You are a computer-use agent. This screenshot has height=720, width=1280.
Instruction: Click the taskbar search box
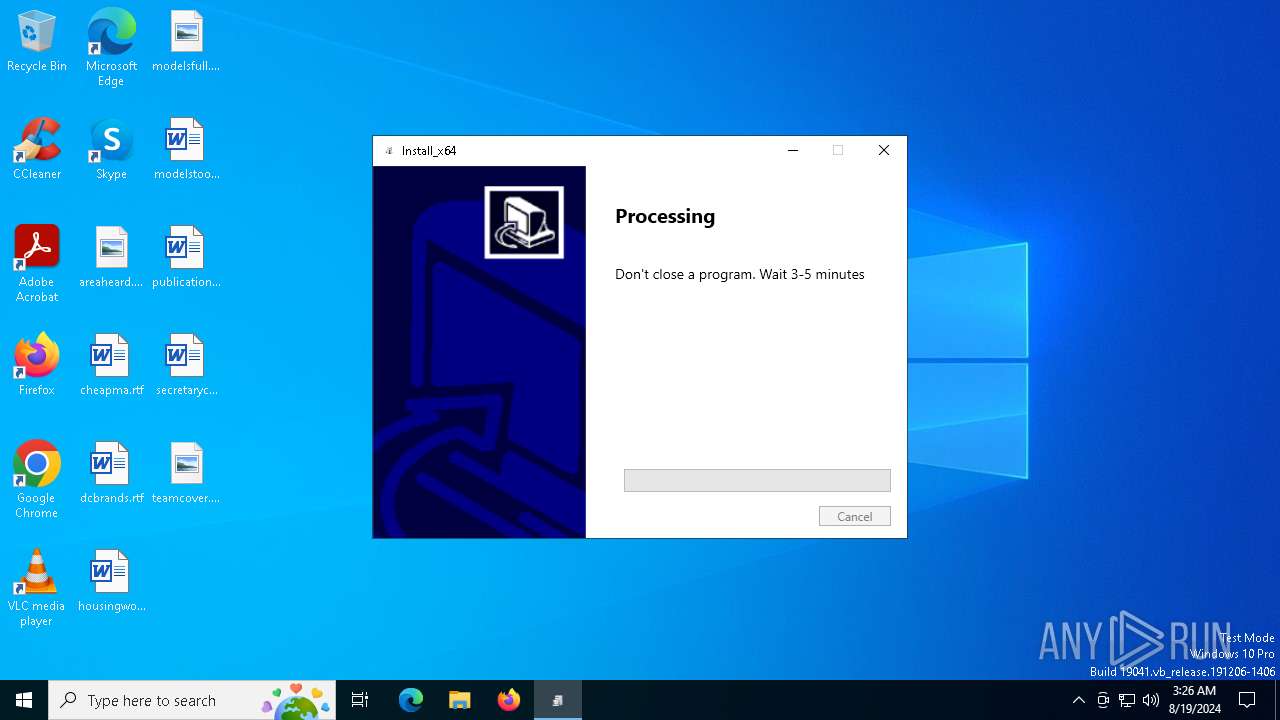(x=192, y=700)
